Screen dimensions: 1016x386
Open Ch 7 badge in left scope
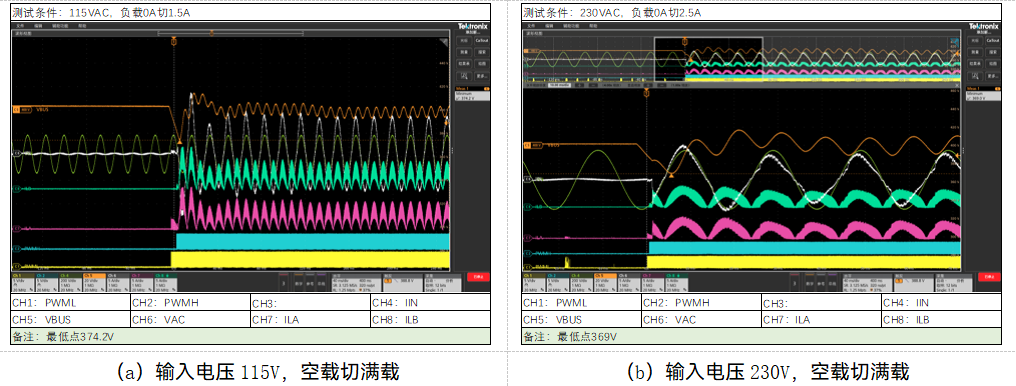point(142,282)
